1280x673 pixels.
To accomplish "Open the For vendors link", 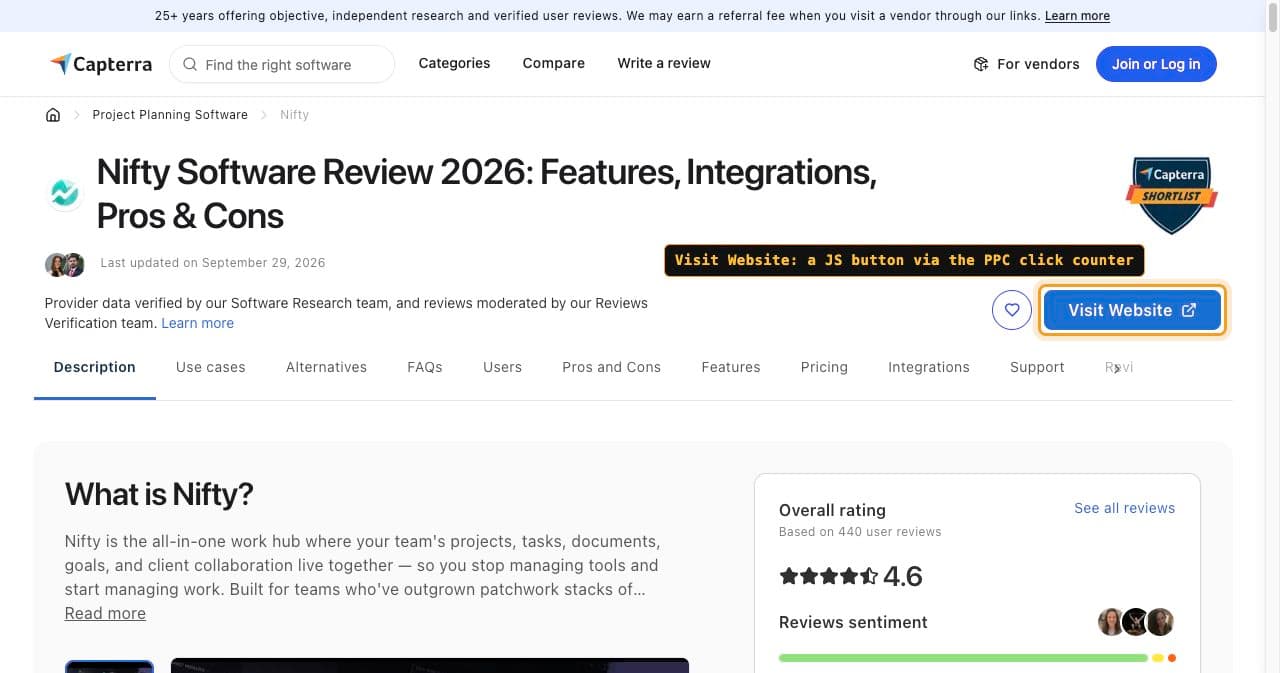I will click(x=1026, y=64).
